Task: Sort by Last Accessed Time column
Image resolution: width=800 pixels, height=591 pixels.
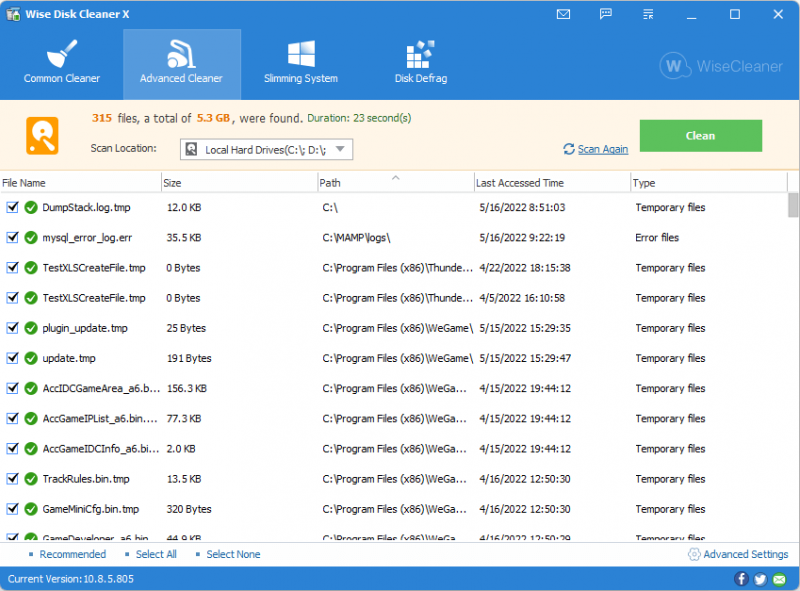Action: coord(552,183)
